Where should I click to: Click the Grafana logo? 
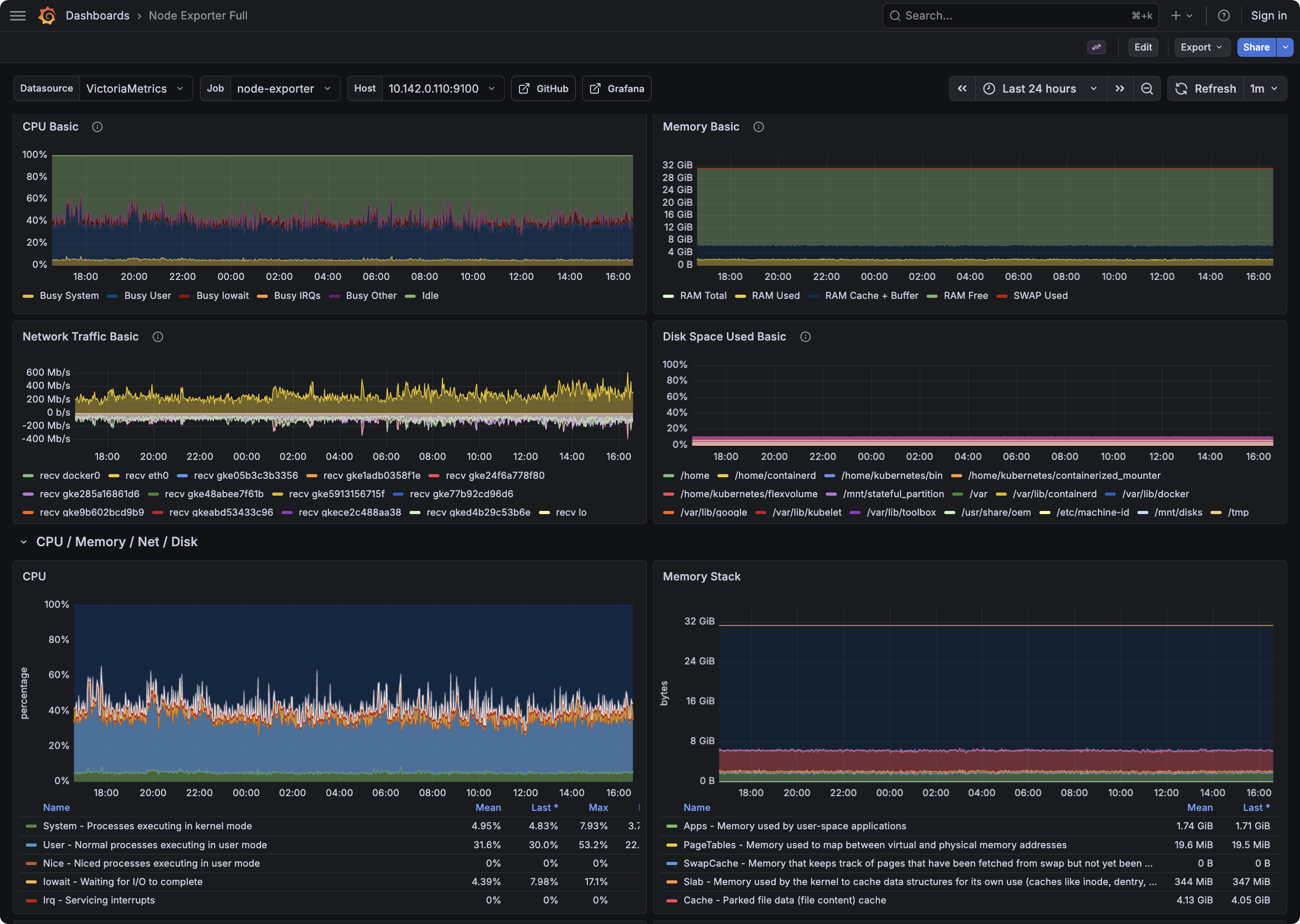pyautogui.click(x=48, y=15)
